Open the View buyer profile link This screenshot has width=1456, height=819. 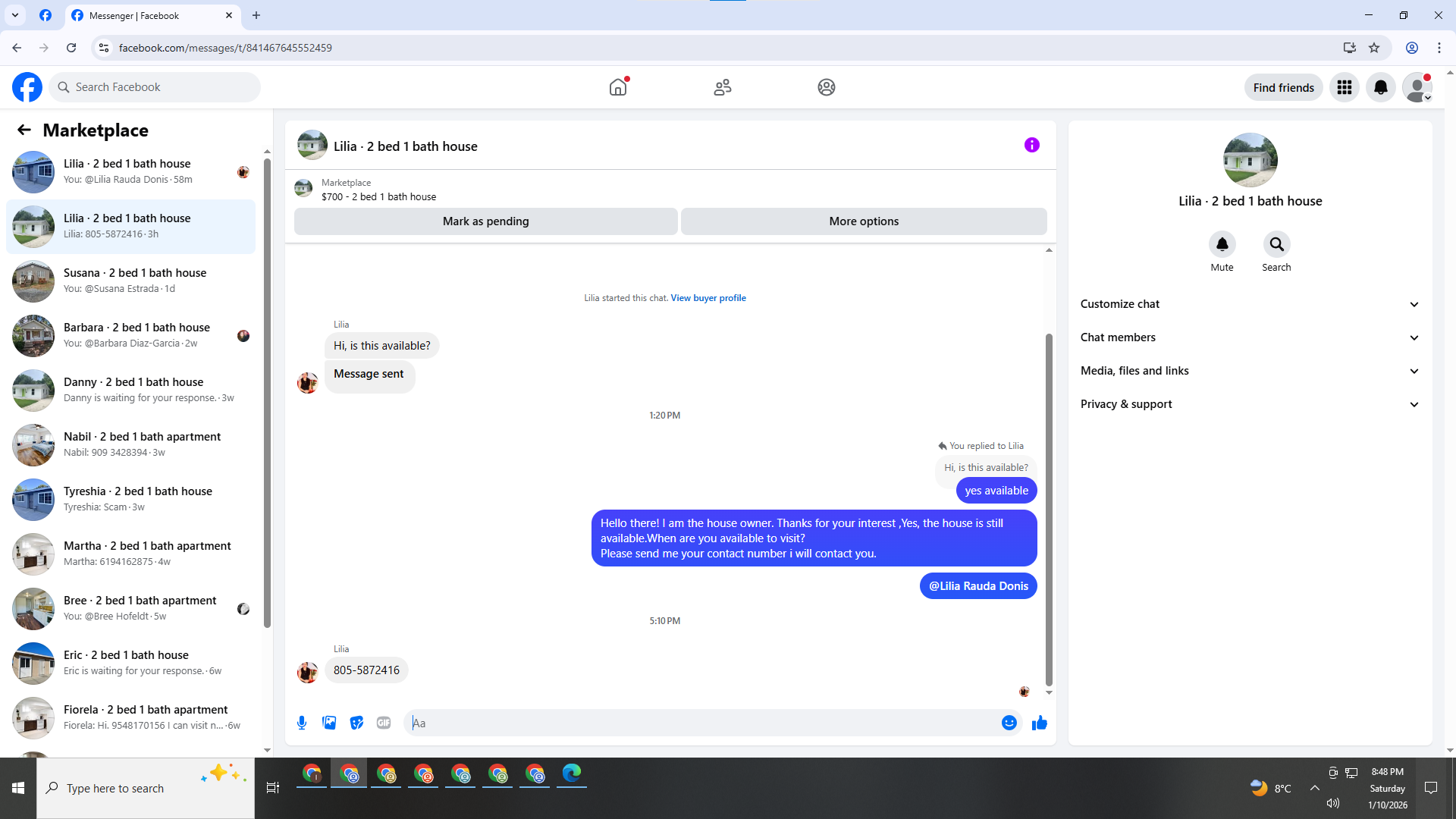tap(708, 298)
